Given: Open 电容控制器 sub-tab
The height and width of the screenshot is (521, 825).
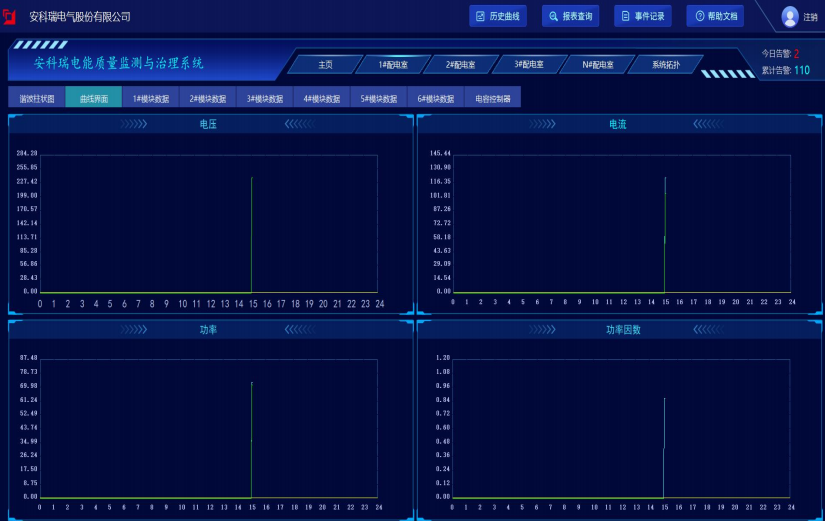Looking at the screenshot, I should (493, 98).
